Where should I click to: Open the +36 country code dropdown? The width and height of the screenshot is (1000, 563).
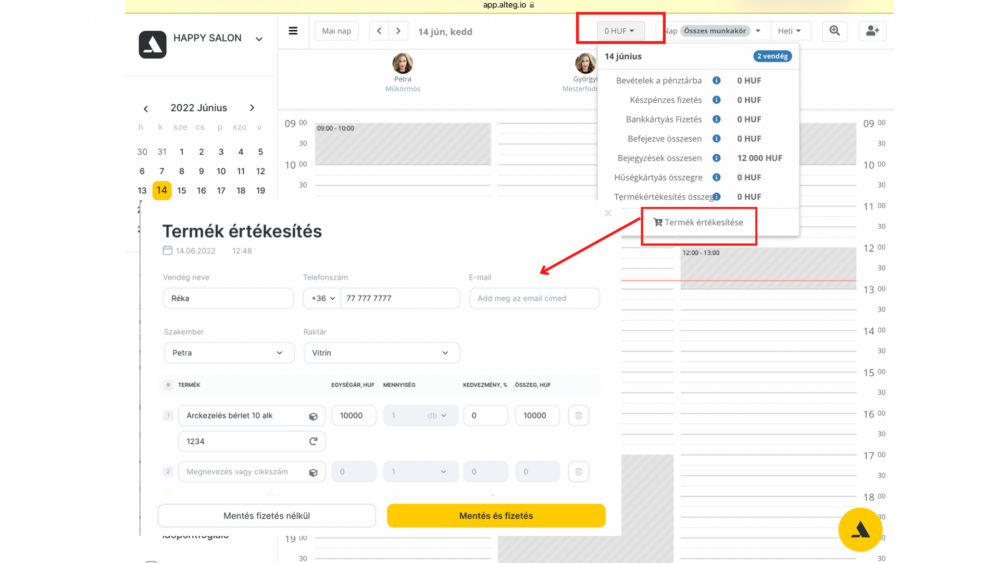tap(322, 298)
